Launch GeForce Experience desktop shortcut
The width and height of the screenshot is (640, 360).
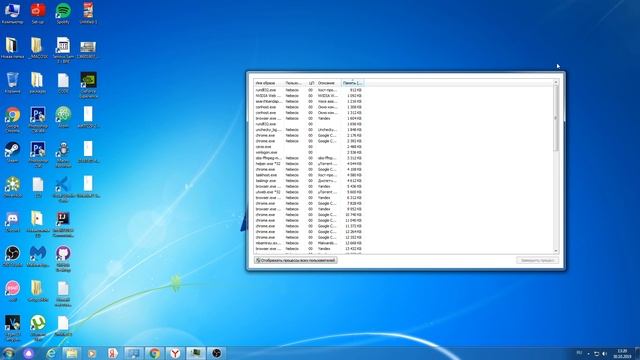click(x=88, y=84)
